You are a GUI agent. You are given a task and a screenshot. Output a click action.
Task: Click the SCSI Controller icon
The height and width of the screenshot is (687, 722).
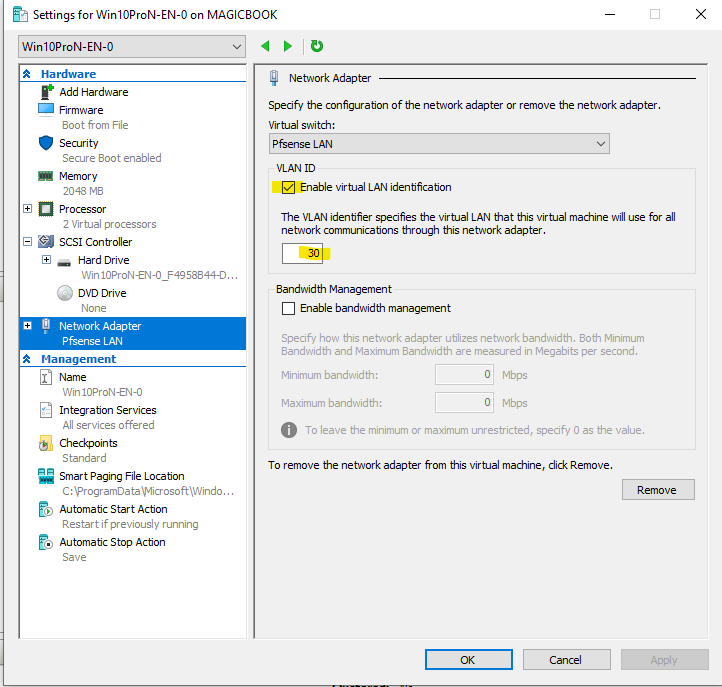46,241
